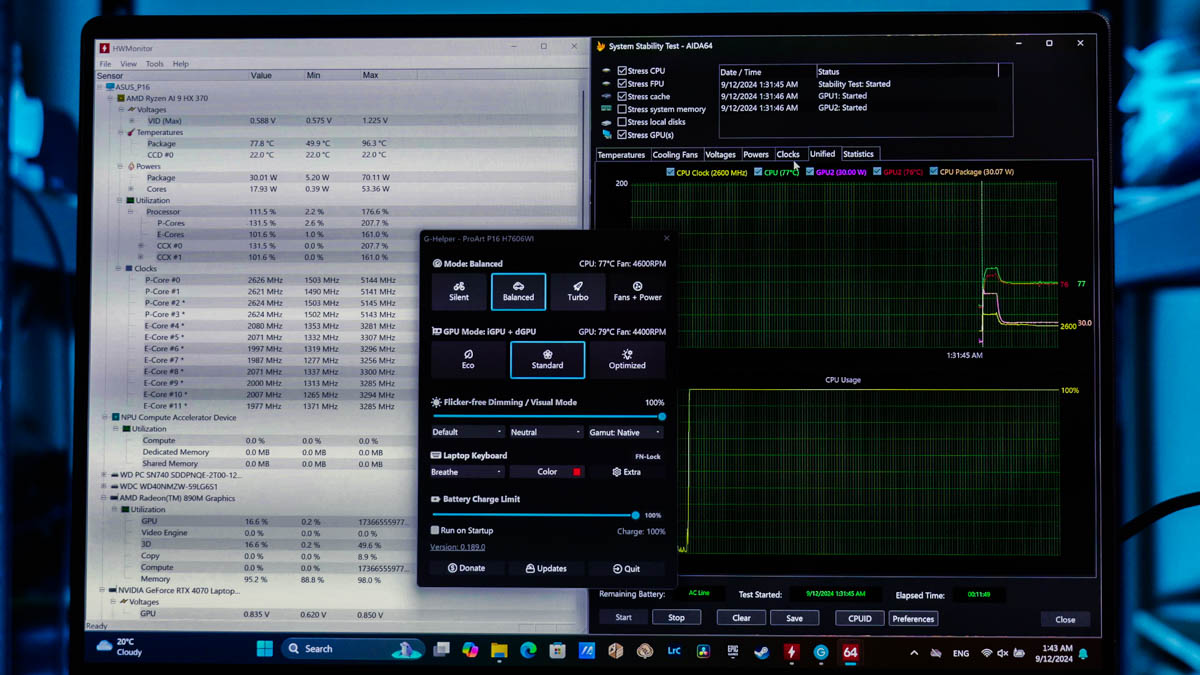The image size is (1200, 675).
Task: Click the Battery Charge Limit slider
Action: (x=535, y=515)
